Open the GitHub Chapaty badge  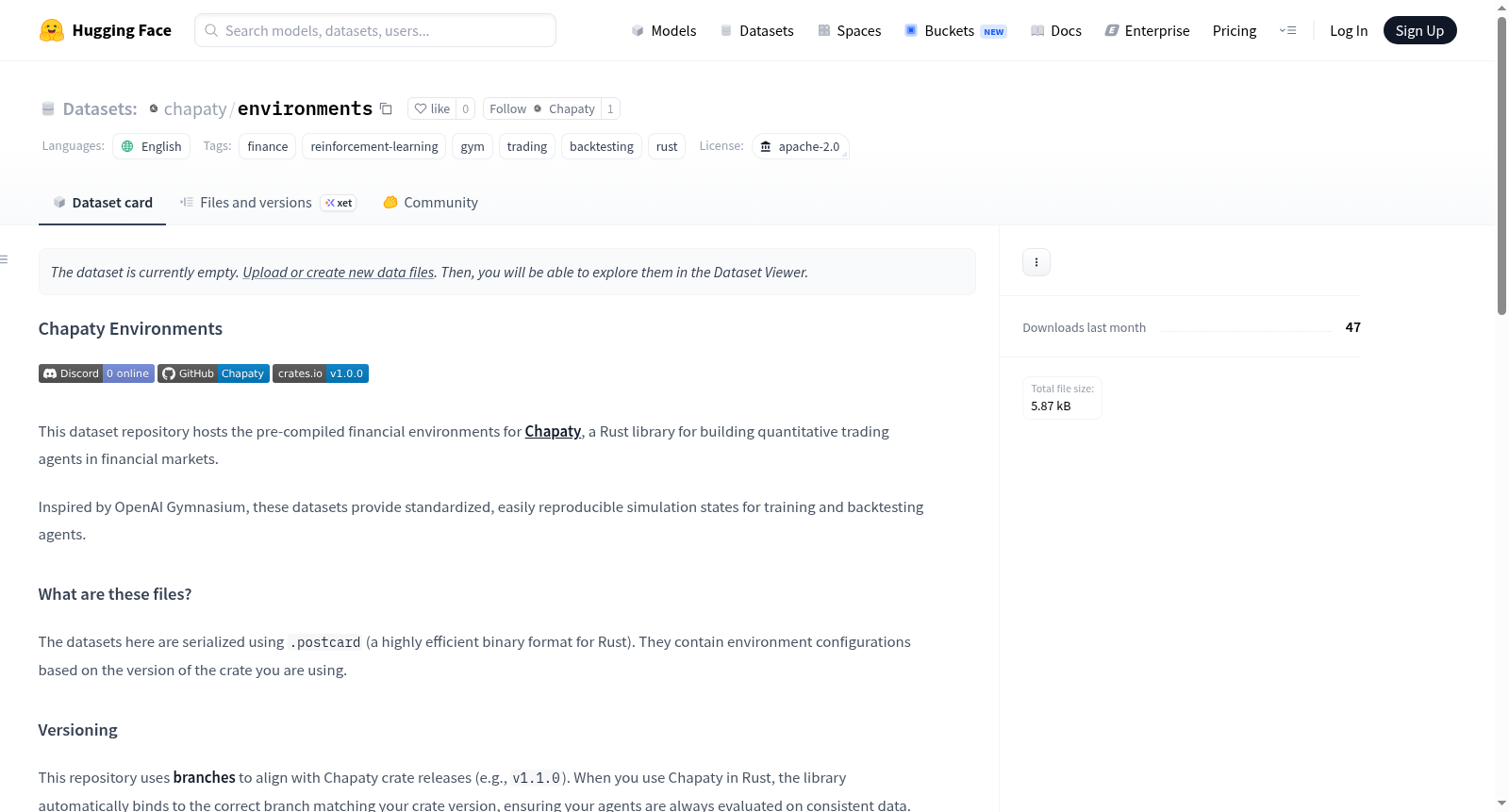[213, 373]
